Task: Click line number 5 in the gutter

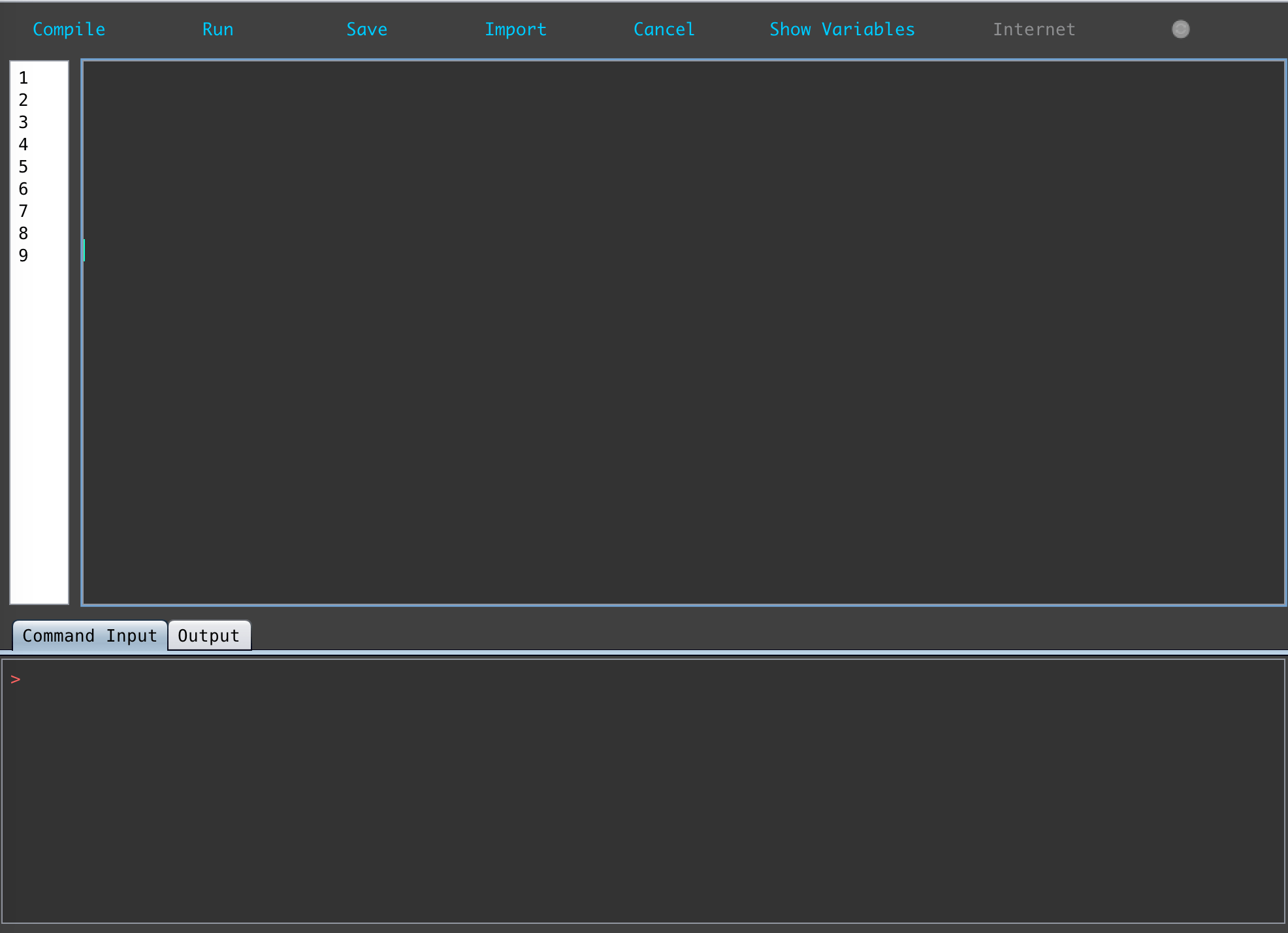Action: point(23,167)
